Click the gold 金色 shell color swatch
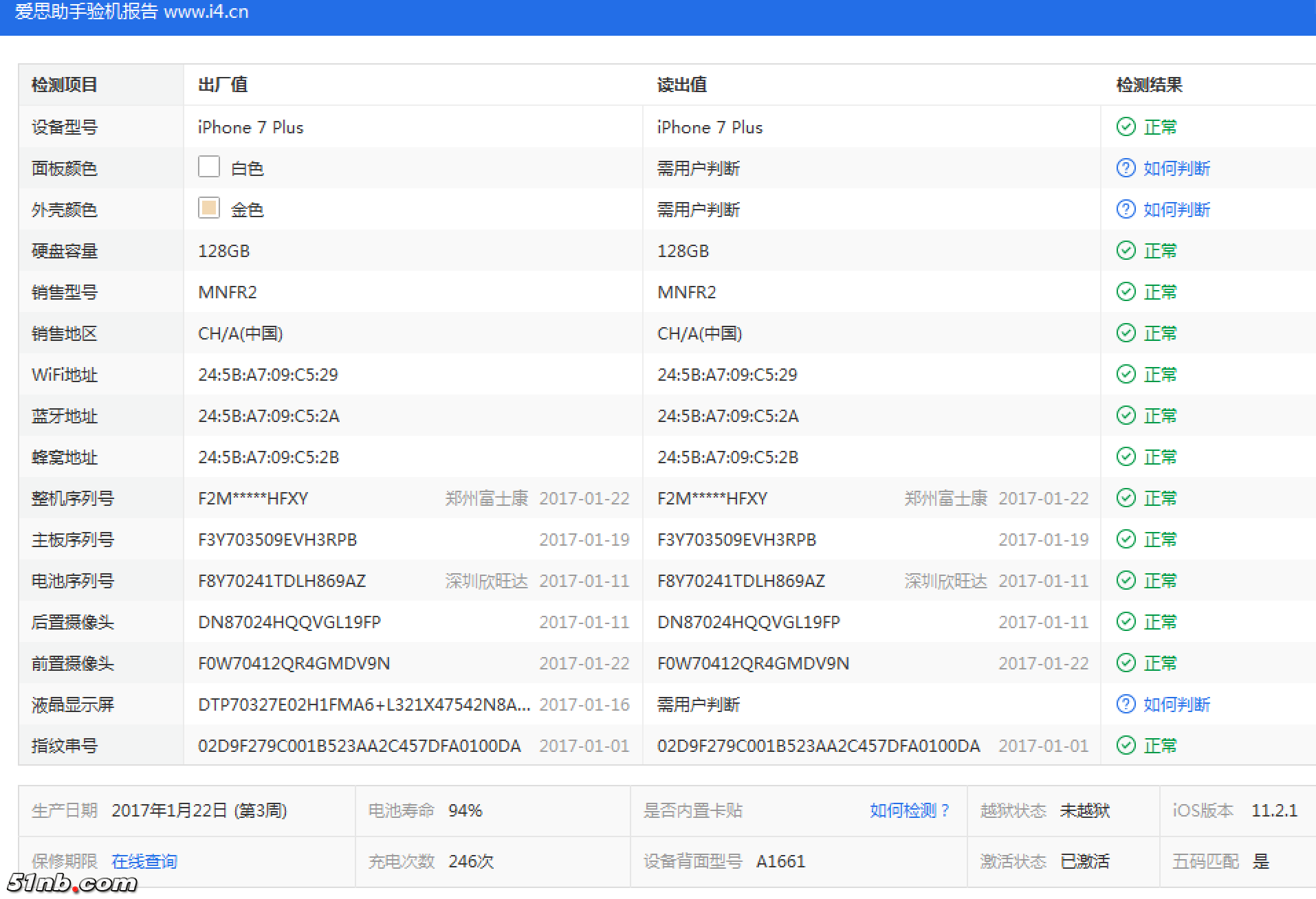 tap(209, 208)
